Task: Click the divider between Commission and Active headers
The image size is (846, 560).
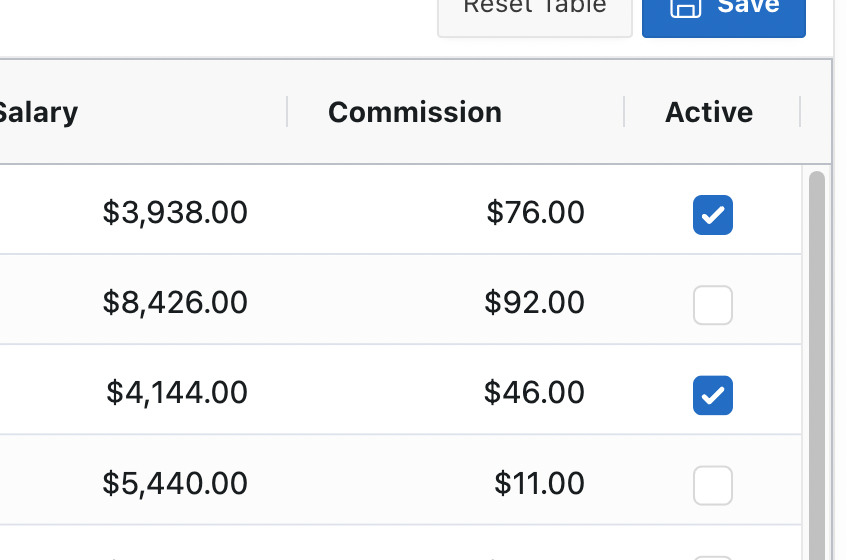Action: (x=624, y=112)
